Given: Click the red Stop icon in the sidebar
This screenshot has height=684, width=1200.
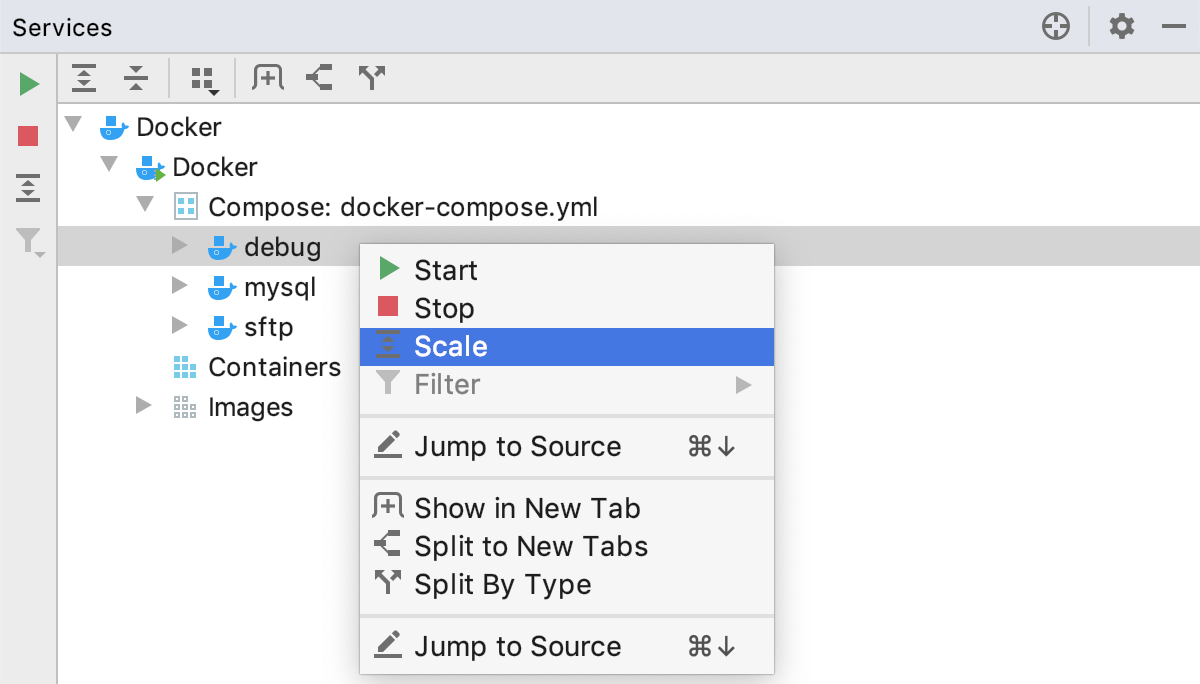Looking at the screenshot, I should (x=27, y=135).
